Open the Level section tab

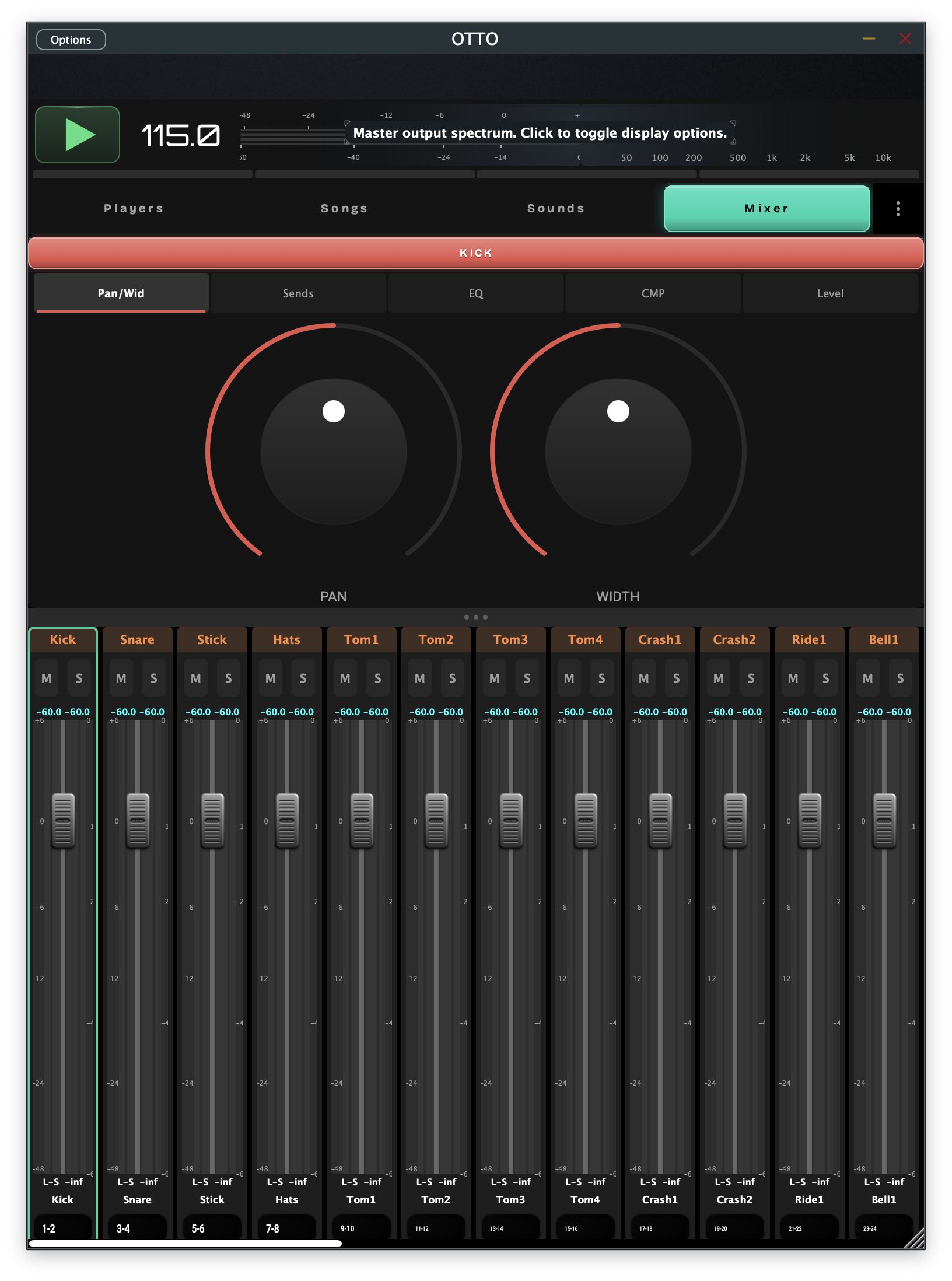830,293
